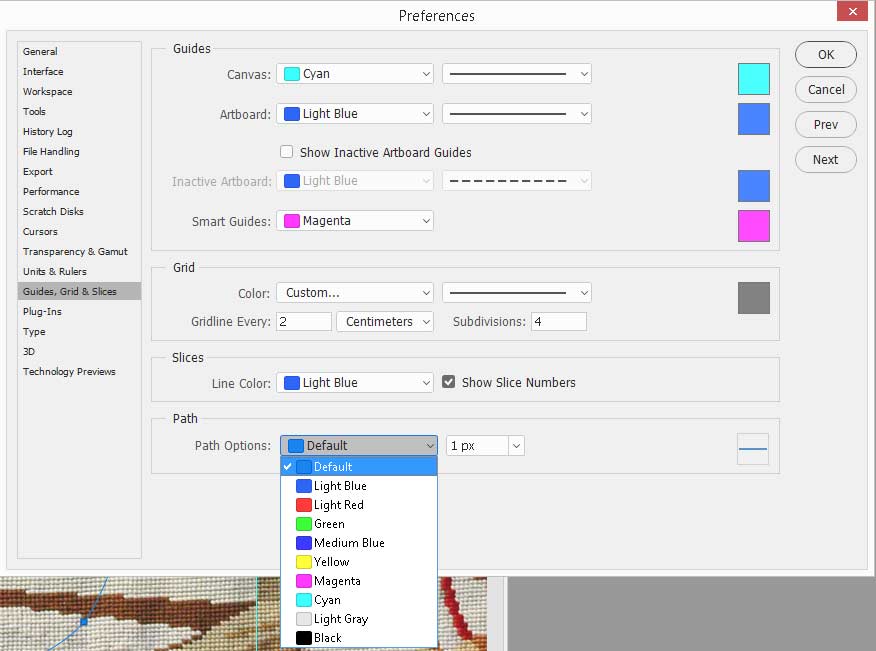Image resolution: width=876 pixels, height=651 pixels.
Task: Click the magenta Smart Guides color swatch
Action: click(754, 226)
